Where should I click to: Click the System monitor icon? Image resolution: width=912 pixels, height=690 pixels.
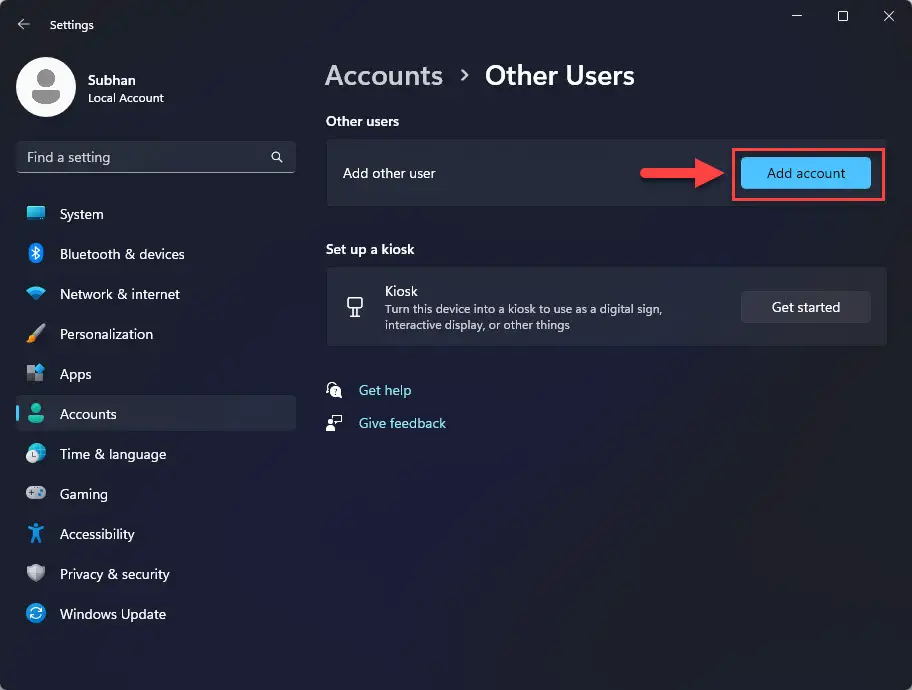(x=36, y=214)
